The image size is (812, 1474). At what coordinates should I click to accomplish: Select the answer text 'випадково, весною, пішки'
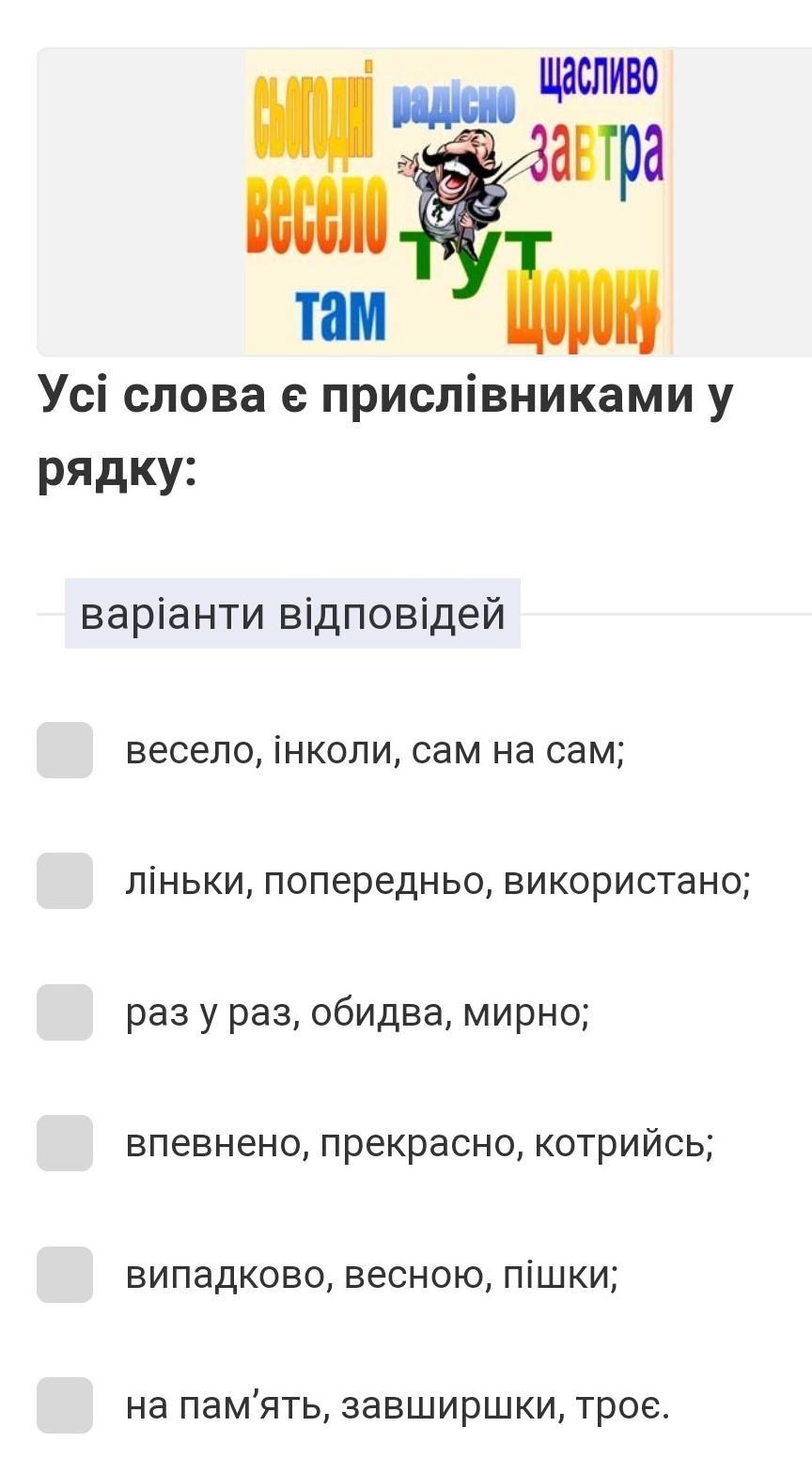click(372, 1275)
